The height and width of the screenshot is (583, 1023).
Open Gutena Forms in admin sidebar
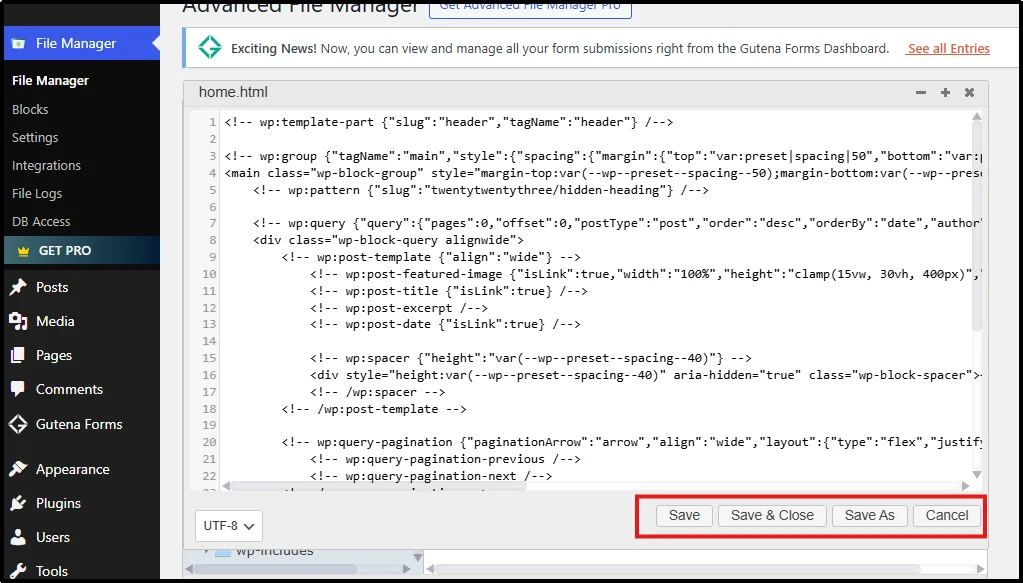(x=79, y=424)
